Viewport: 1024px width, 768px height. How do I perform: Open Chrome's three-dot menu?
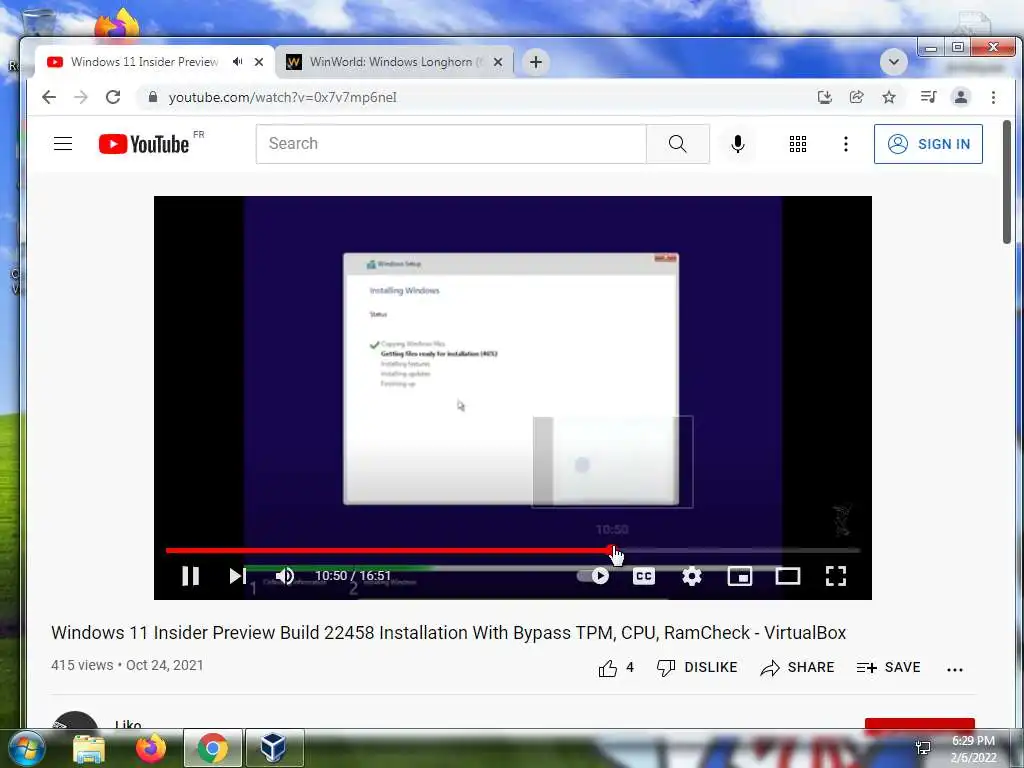coord(993,97)
